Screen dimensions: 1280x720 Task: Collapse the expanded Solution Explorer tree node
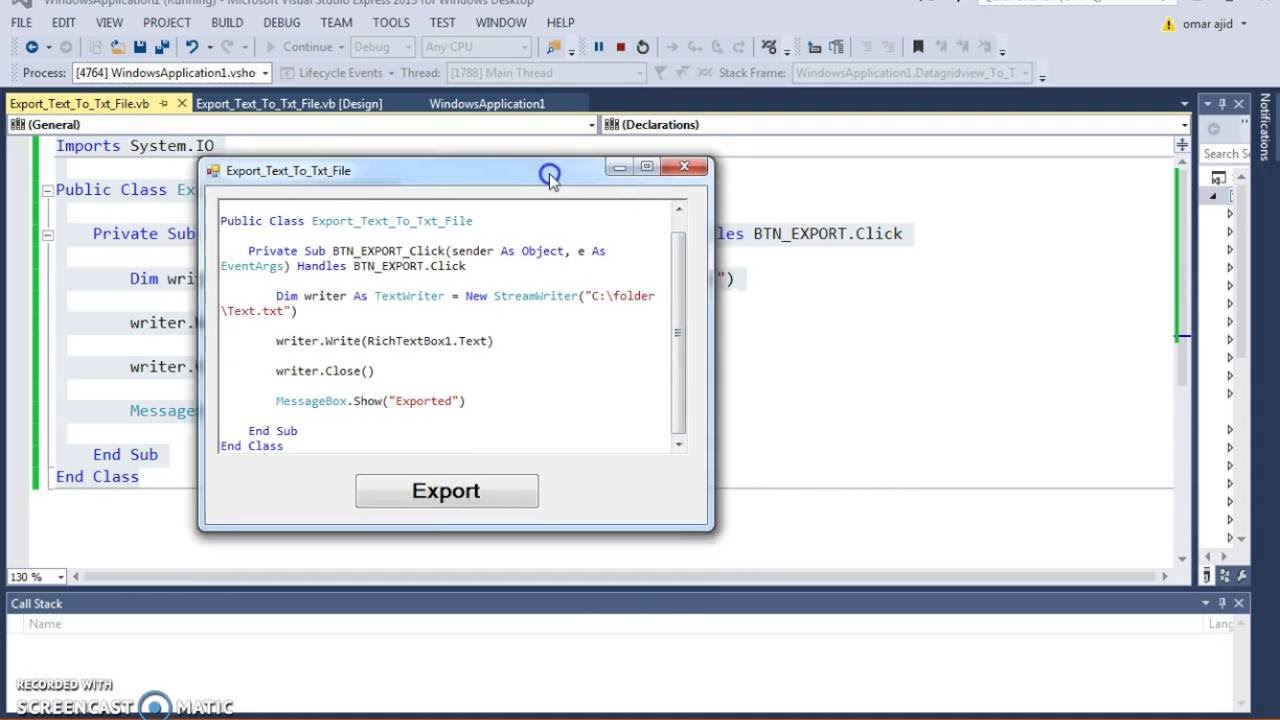point(1213,196)
